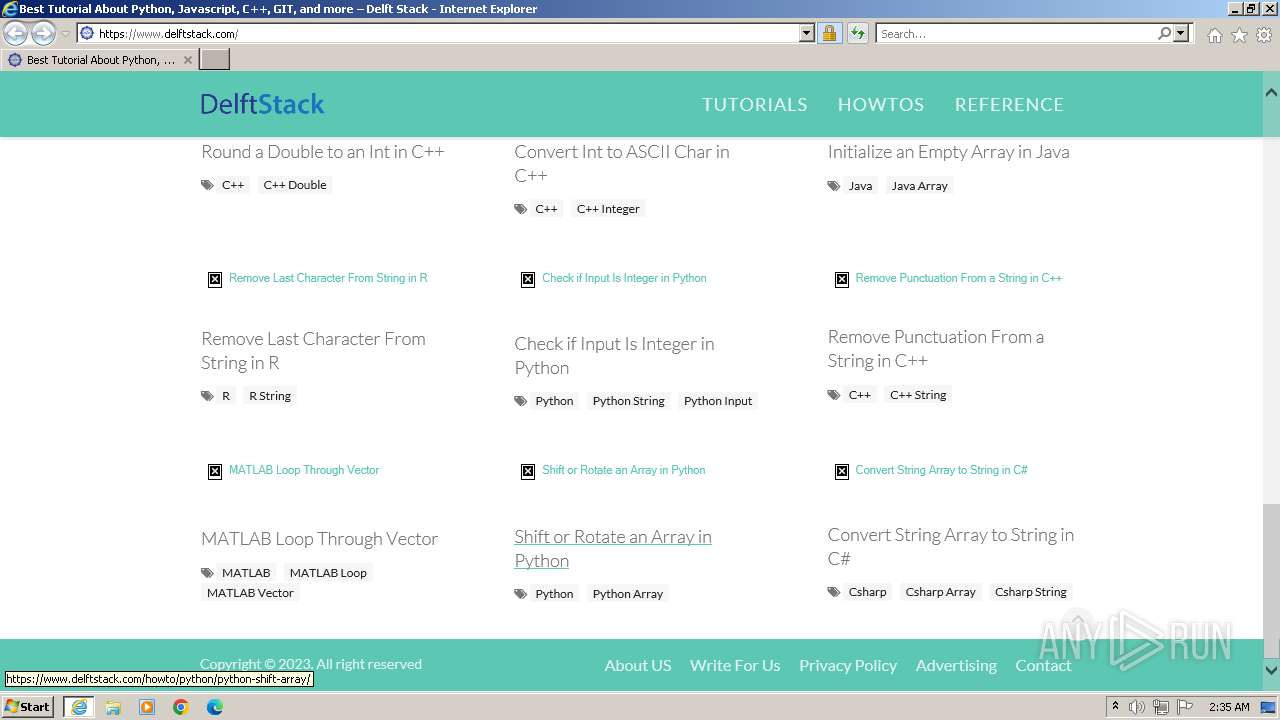Click broken image icon for Shift or Rotate an Array
Image resolution: width=1280 pixels, height=720 pixels.
pos(528,471)
